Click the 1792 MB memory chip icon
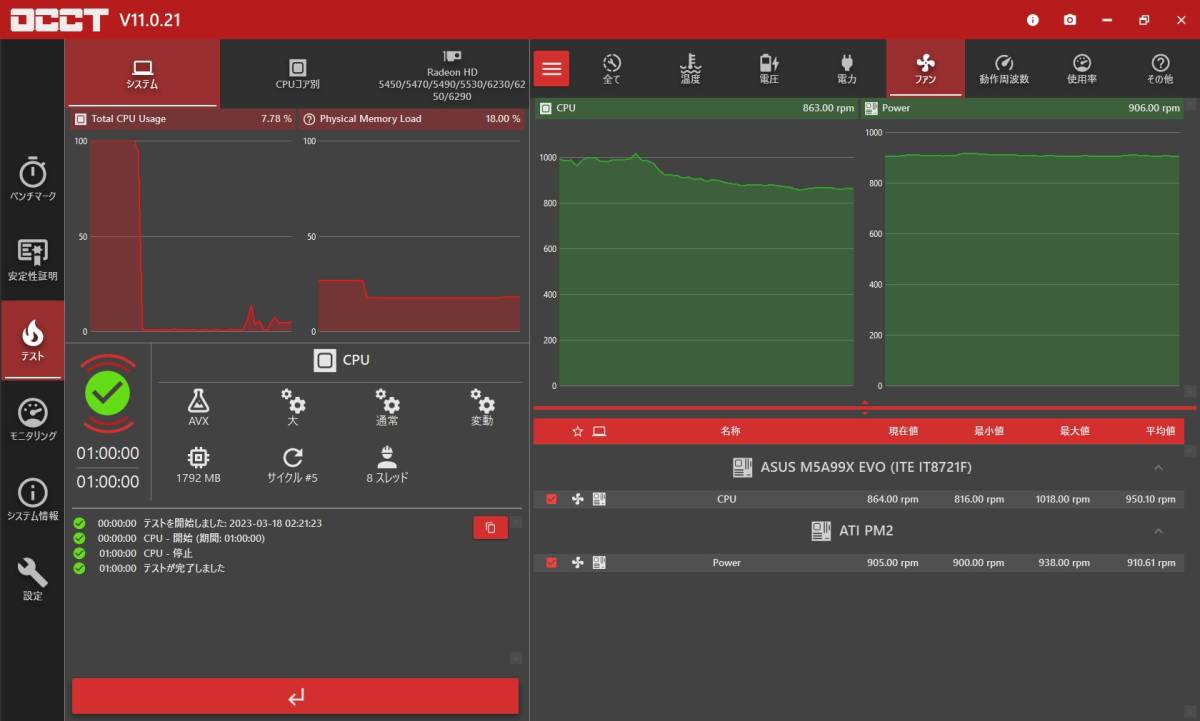Screen dimensions: 1200x721 coord(198,458)
